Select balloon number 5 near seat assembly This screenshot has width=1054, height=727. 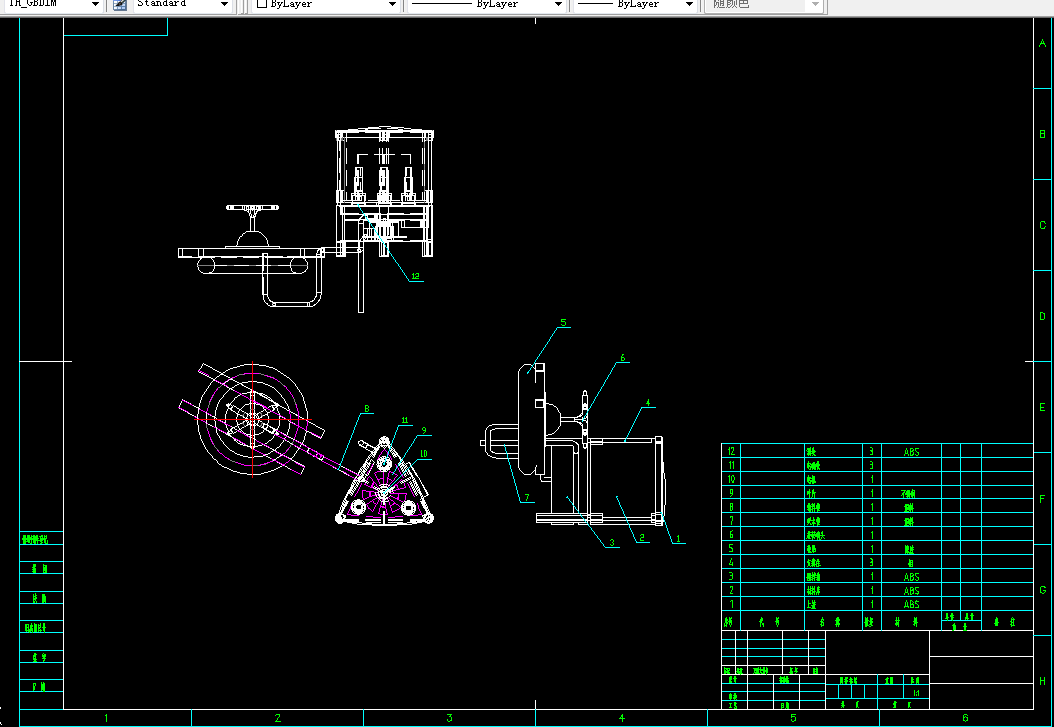(563, 323)
